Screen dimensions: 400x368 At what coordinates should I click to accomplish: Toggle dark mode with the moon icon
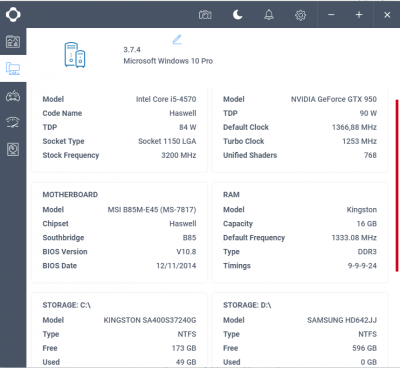coord(237,15)
